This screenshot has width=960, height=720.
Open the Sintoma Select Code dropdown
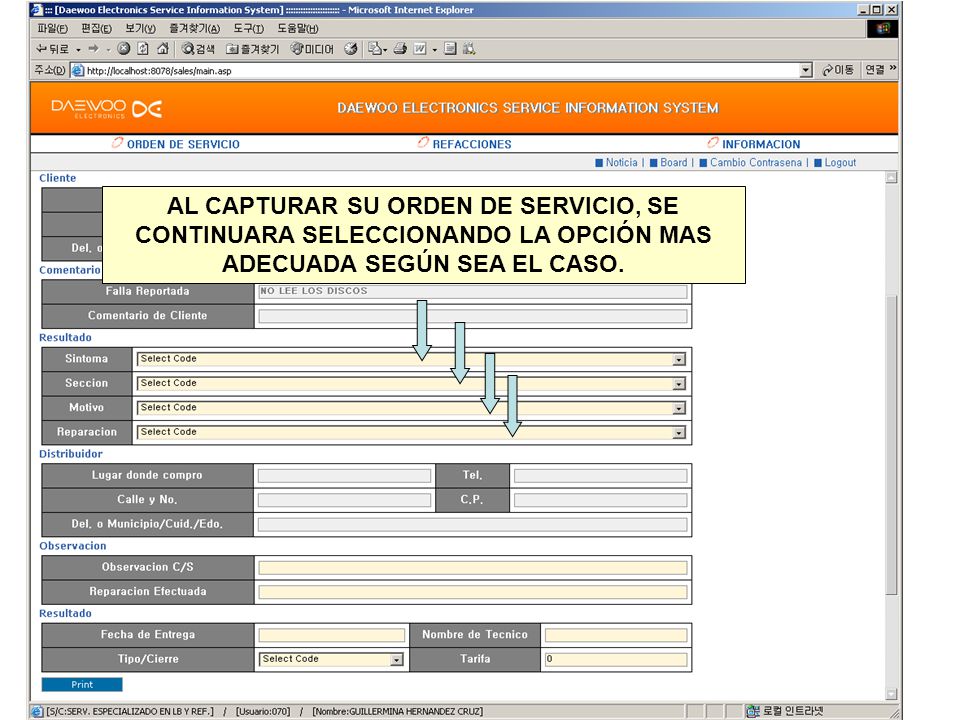click(x=411, y=359)
